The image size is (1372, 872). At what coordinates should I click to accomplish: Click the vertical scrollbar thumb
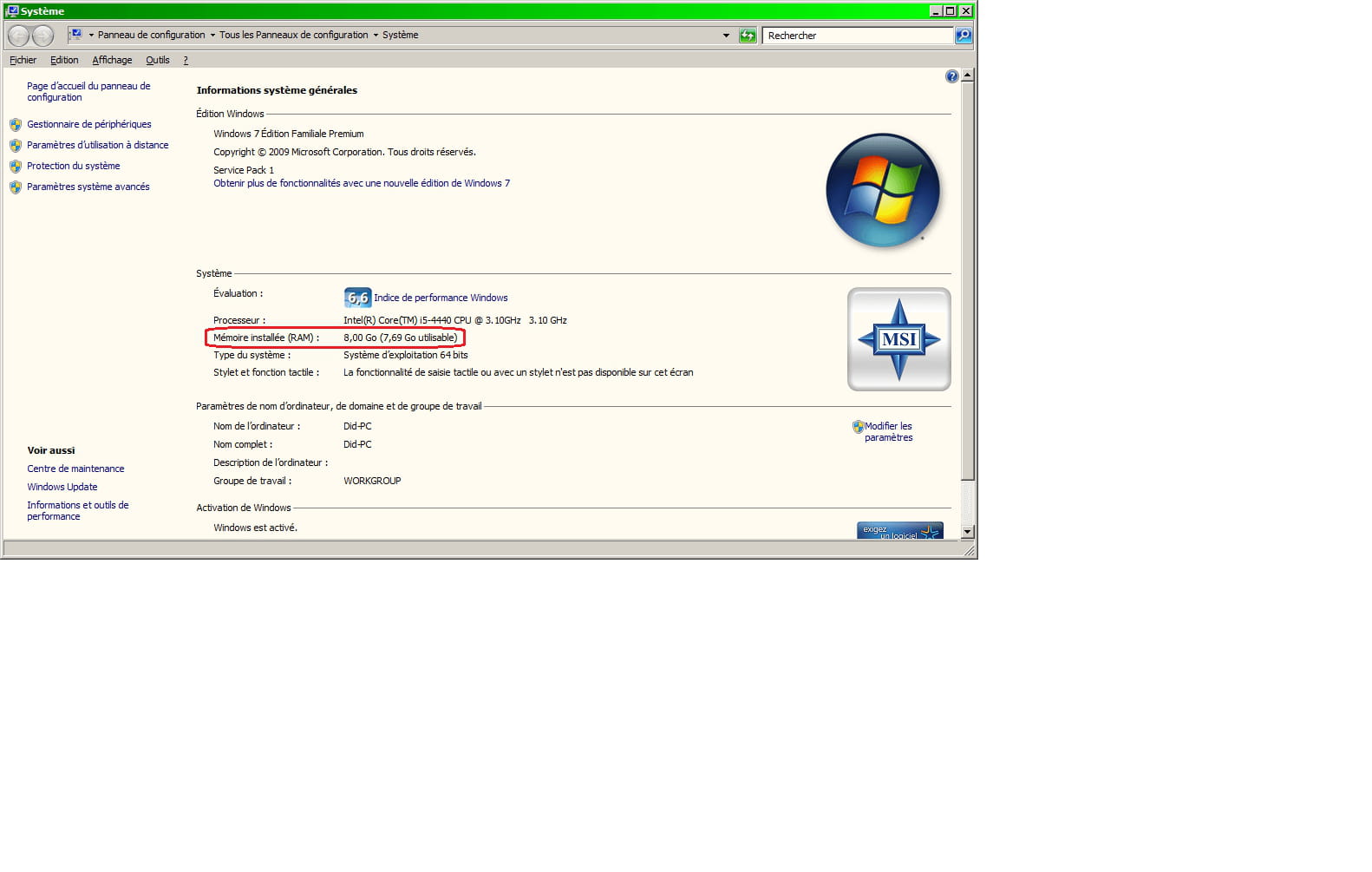pos(967,281)
